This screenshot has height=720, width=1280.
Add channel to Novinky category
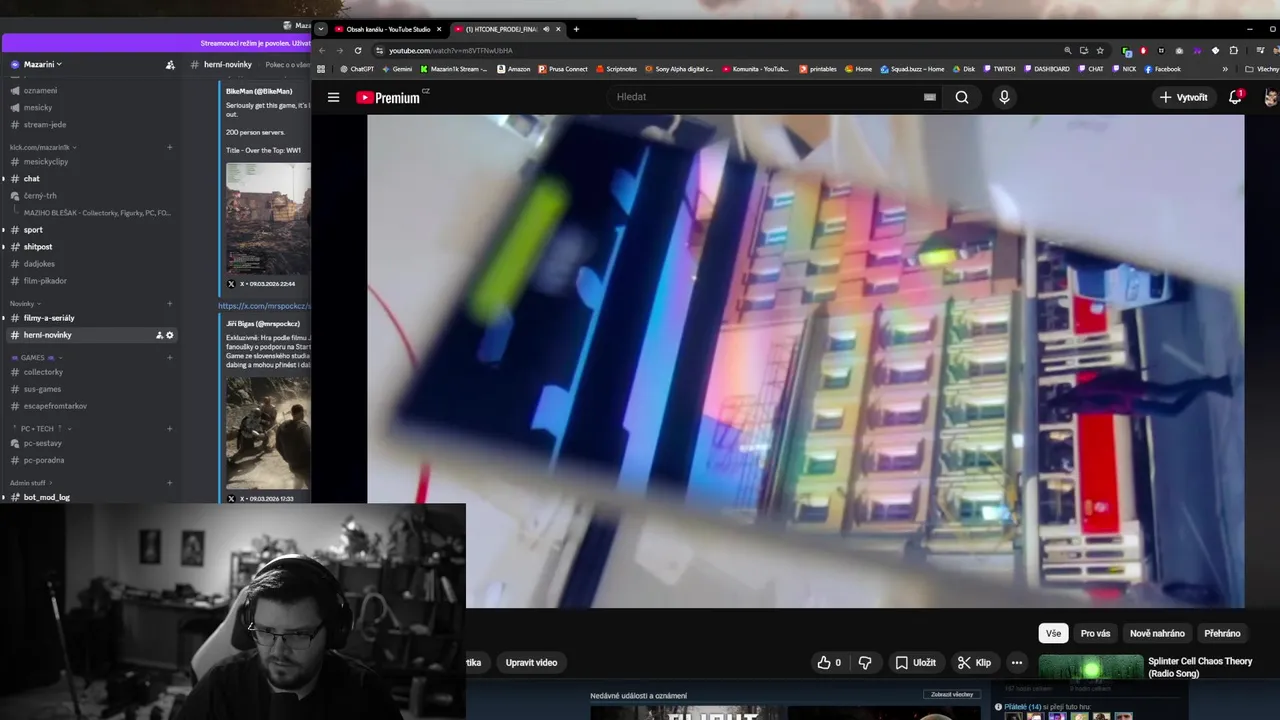coord(170,303)
